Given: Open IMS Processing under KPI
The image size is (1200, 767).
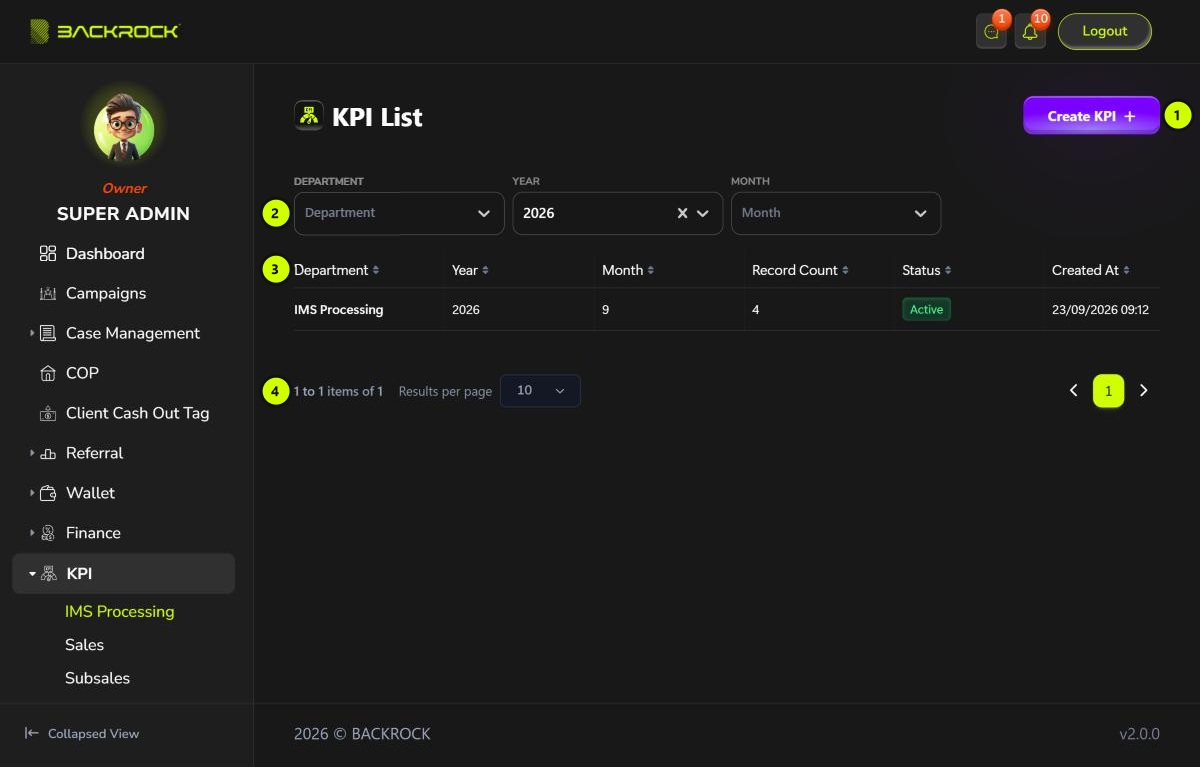Looking at the screenshot, I should [120, 612].
